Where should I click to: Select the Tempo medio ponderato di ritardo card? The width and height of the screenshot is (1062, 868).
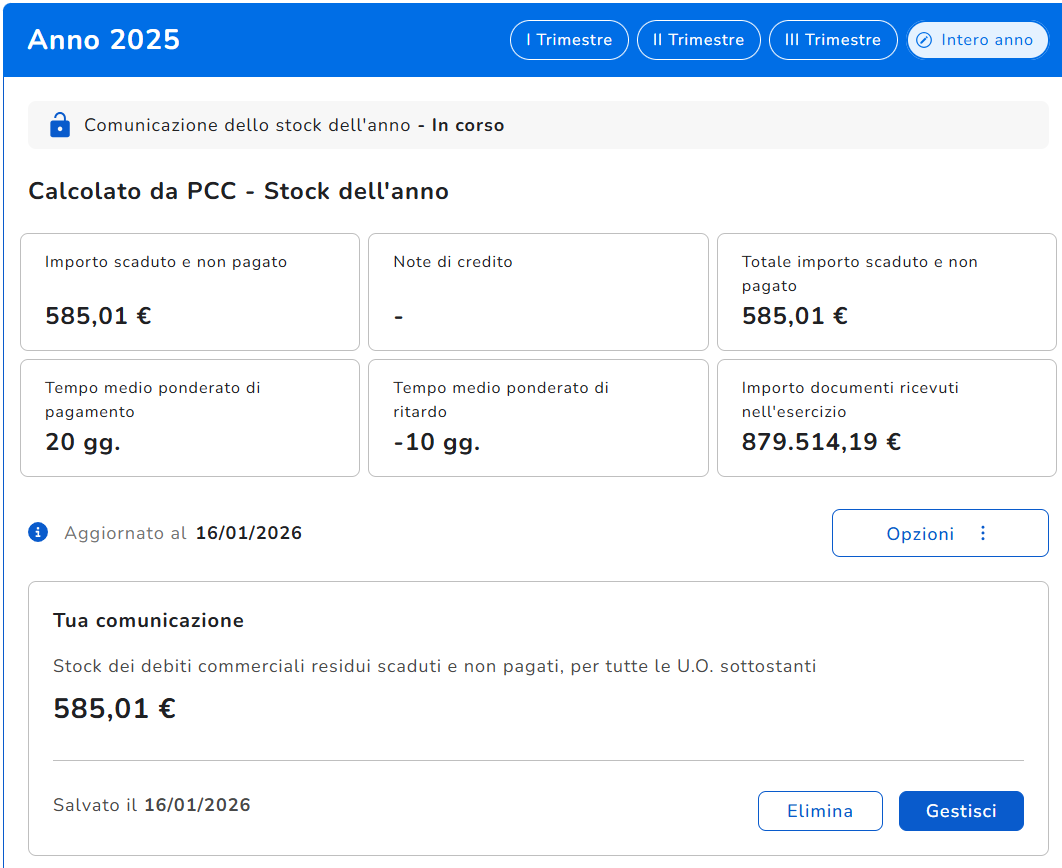click(538, 417)
